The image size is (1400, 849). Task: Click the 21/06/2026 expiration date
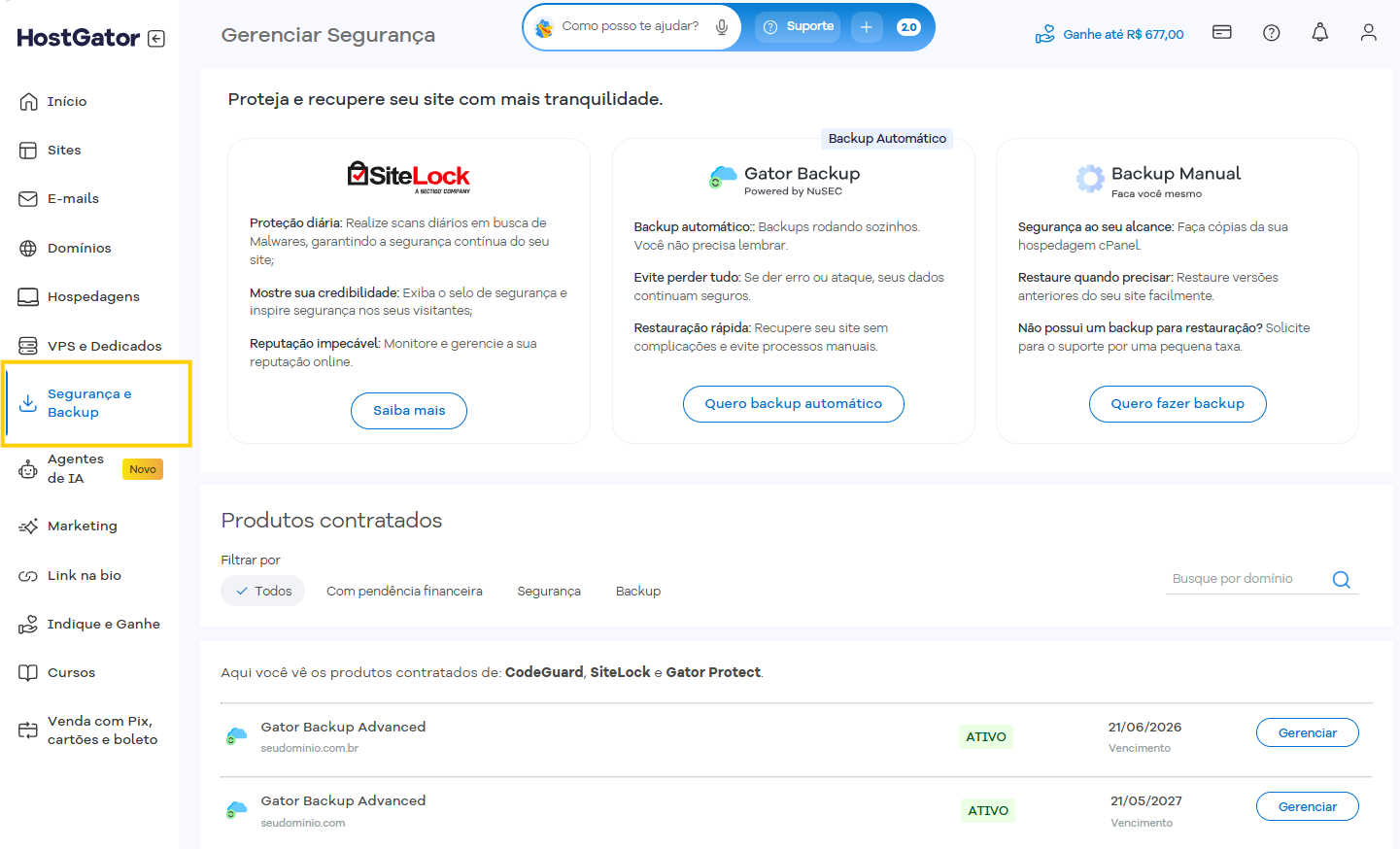[x=1144, y=727]
